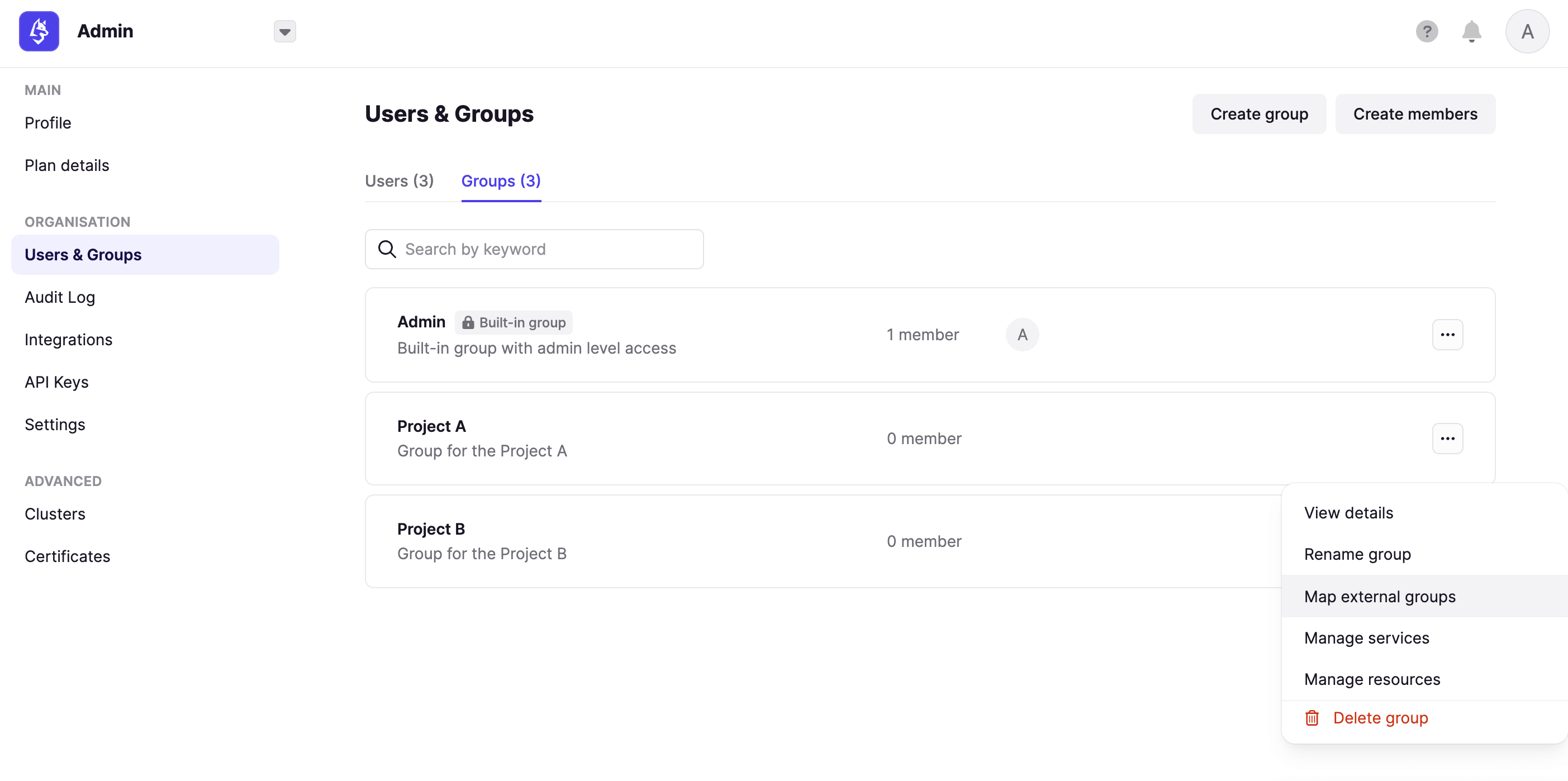Select the Groups (3) tab
The height and width of the screenshot is (781, 1568).
point(501,181)
